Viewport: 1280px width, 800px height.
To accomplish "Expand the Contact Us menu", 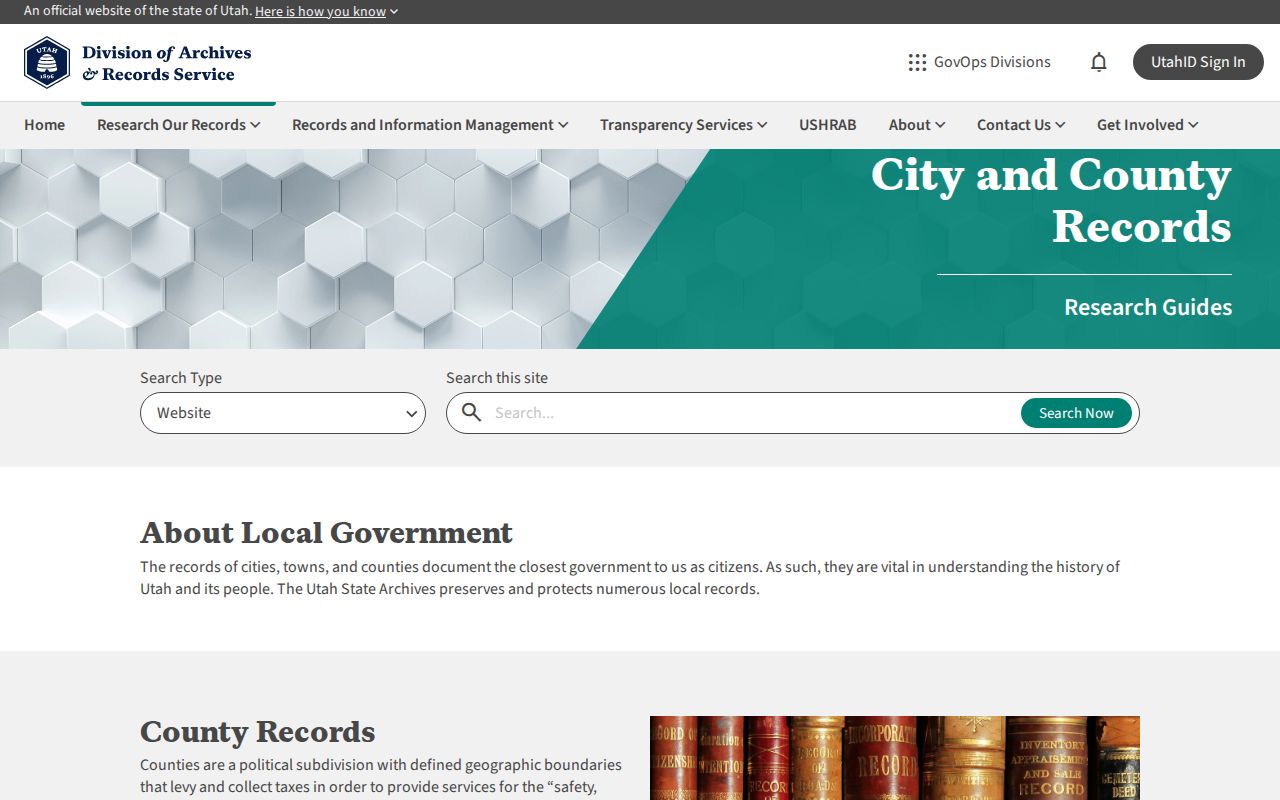I will tap(1021, 125).
